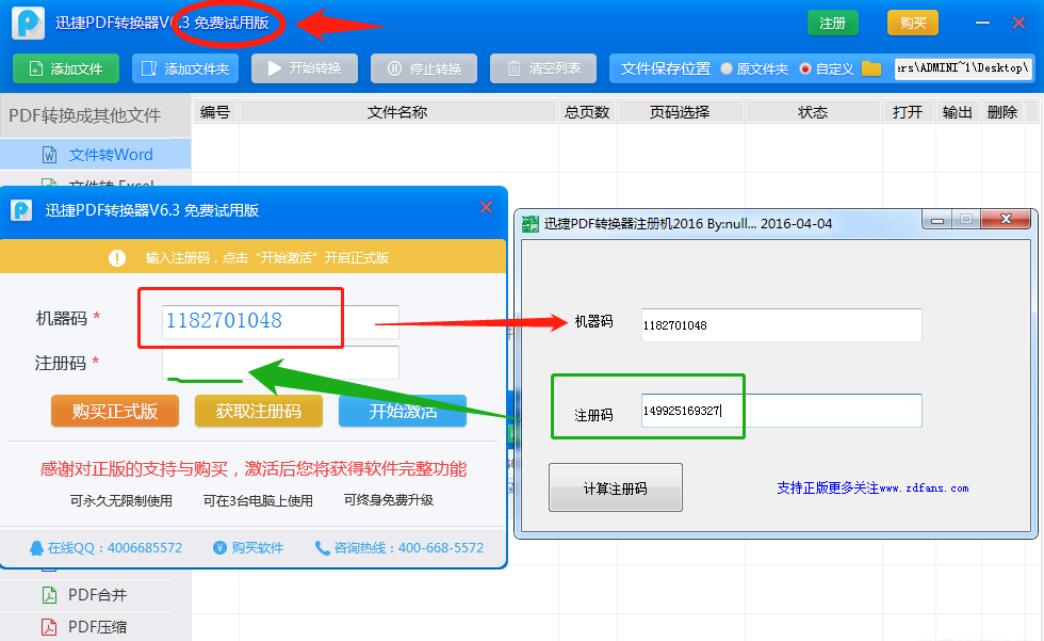Viewport: 1044px width, 641px height.
Task: Click the 状态 column header
Action: (x=813, y=112)
